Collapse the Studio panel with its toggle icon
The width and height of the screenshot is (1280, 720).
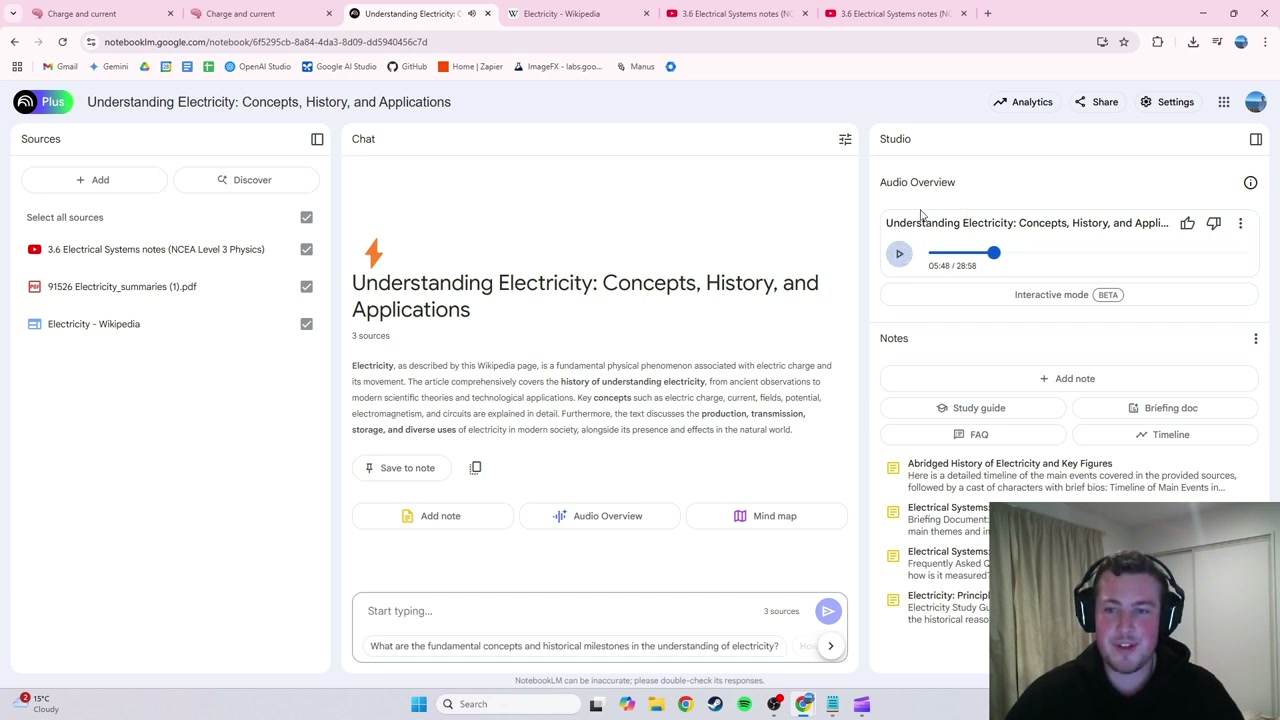coord(1256,139)
